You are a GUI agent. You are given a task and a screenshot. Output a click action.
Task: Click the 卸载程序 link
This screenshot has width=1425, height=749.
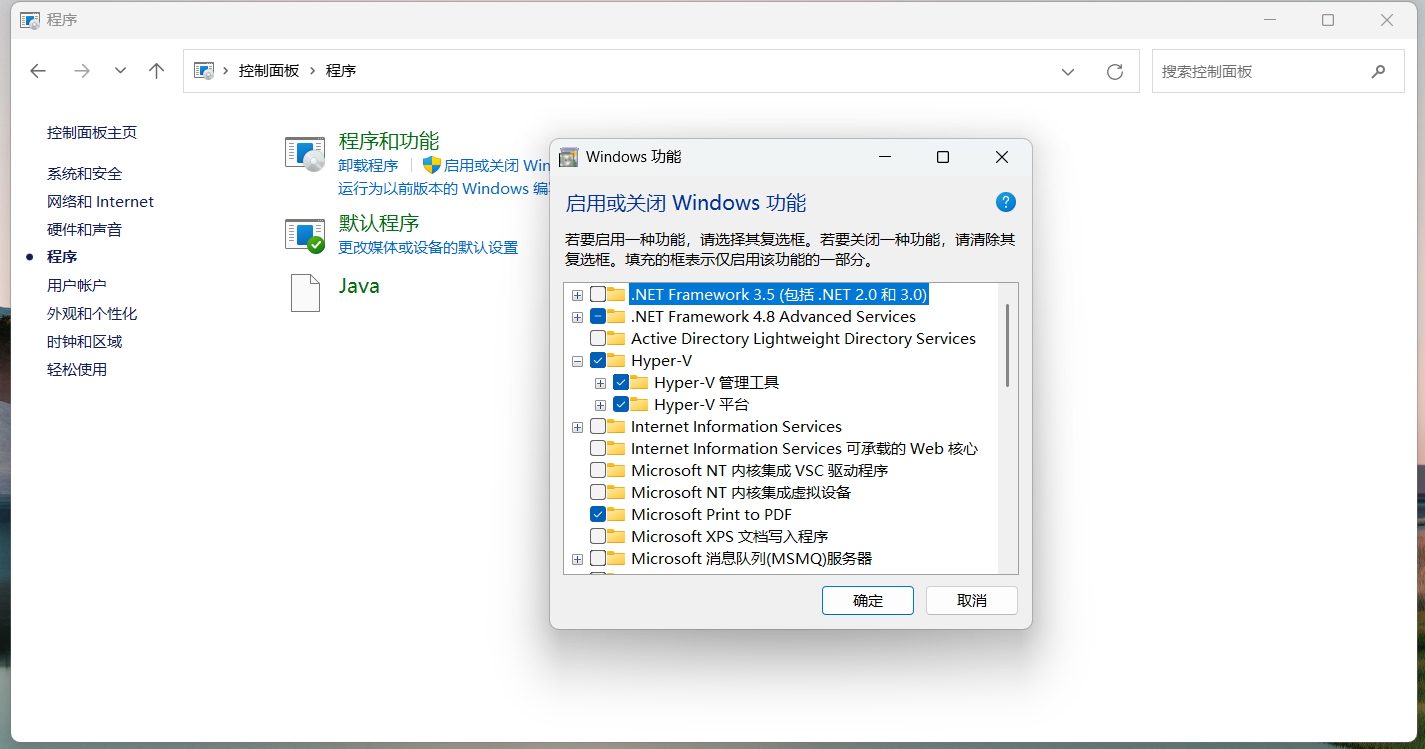coord(368,166)
